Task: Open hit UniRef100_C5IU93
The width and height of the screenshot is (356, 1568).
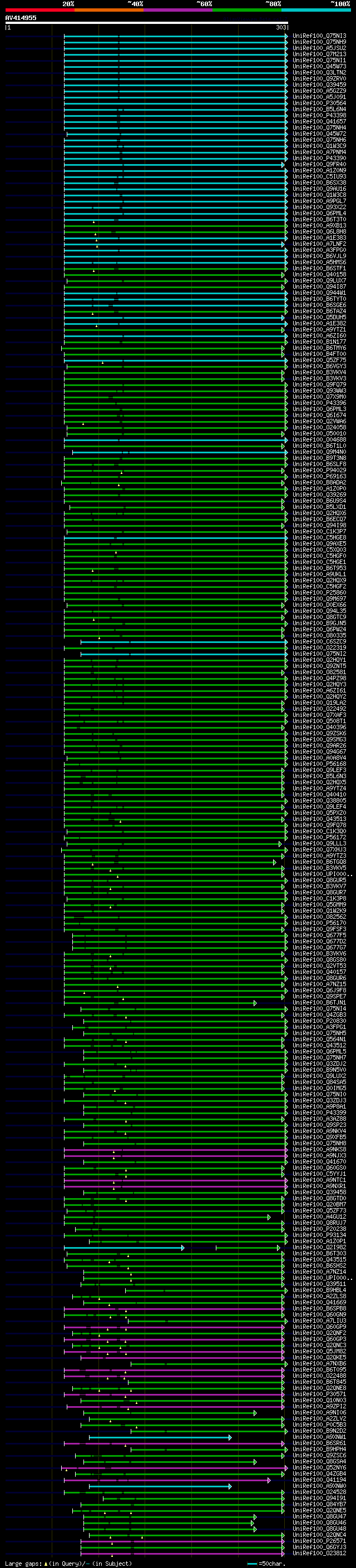Action: [x=319, y=176]
